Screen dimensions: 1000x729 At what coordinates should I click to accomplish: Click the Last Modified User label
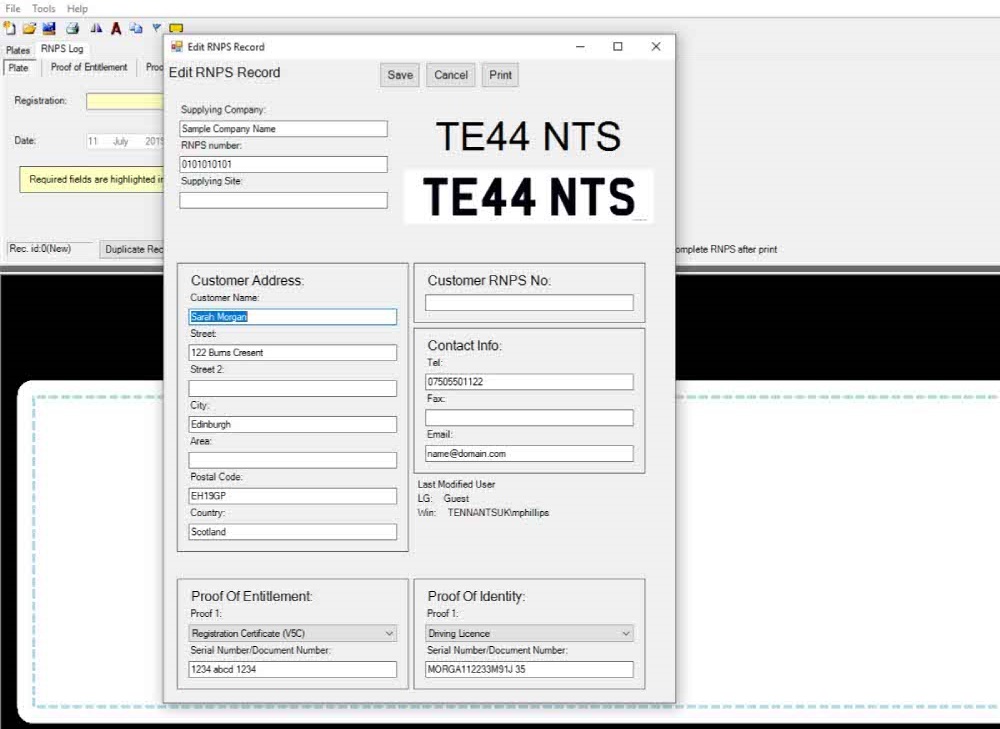(x=456, y=484)
